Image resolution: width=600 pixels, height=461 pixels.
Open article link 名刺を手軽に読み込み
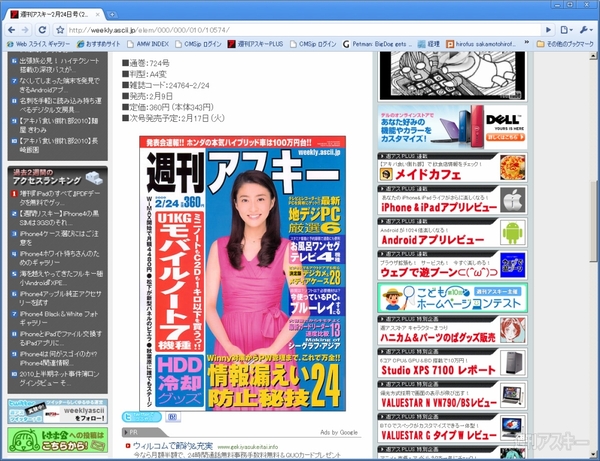coord(60,105)
